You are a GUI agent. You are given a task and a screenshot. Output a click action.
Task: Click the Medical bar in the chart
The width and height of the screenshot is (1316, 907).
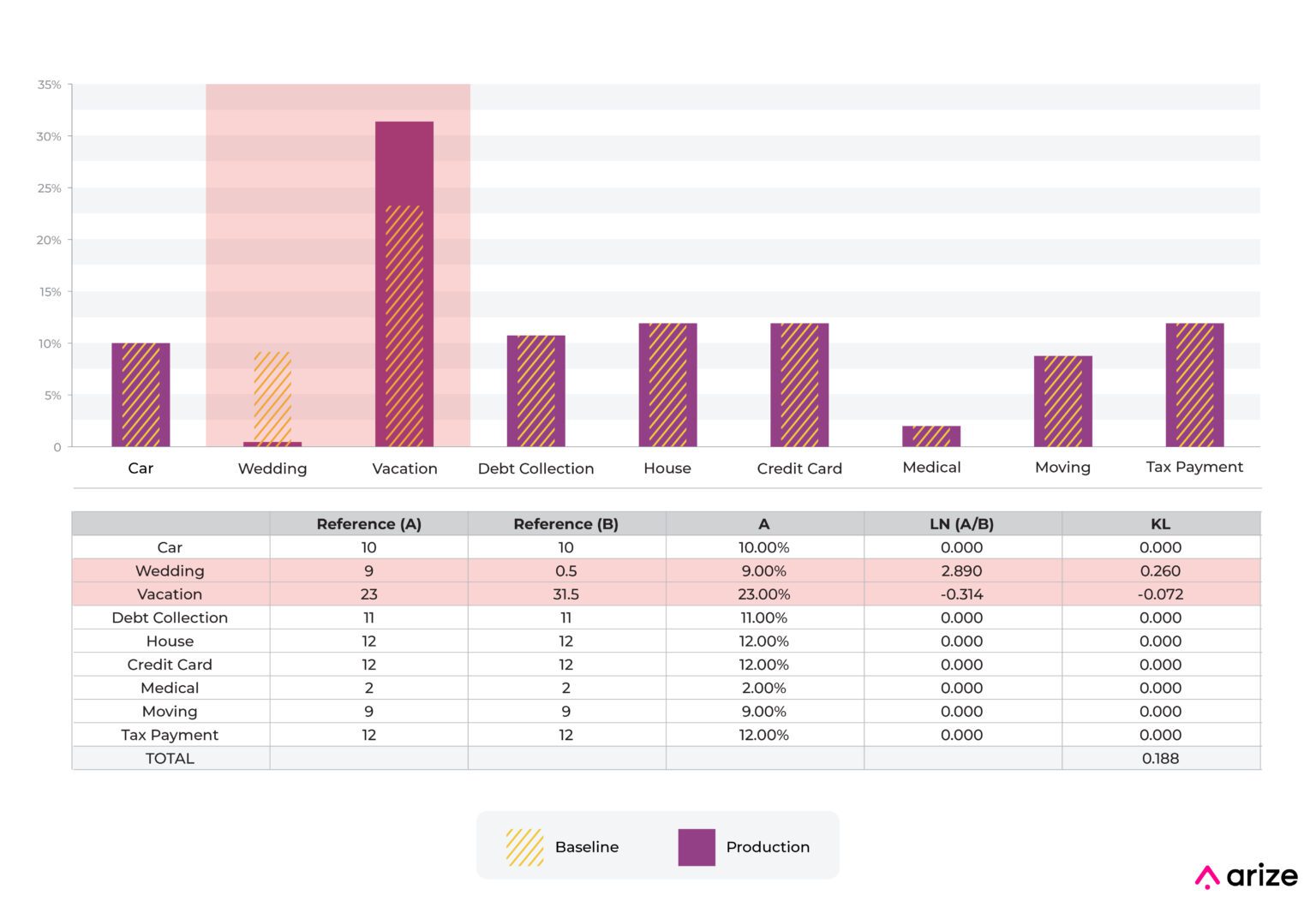(931, 436)
